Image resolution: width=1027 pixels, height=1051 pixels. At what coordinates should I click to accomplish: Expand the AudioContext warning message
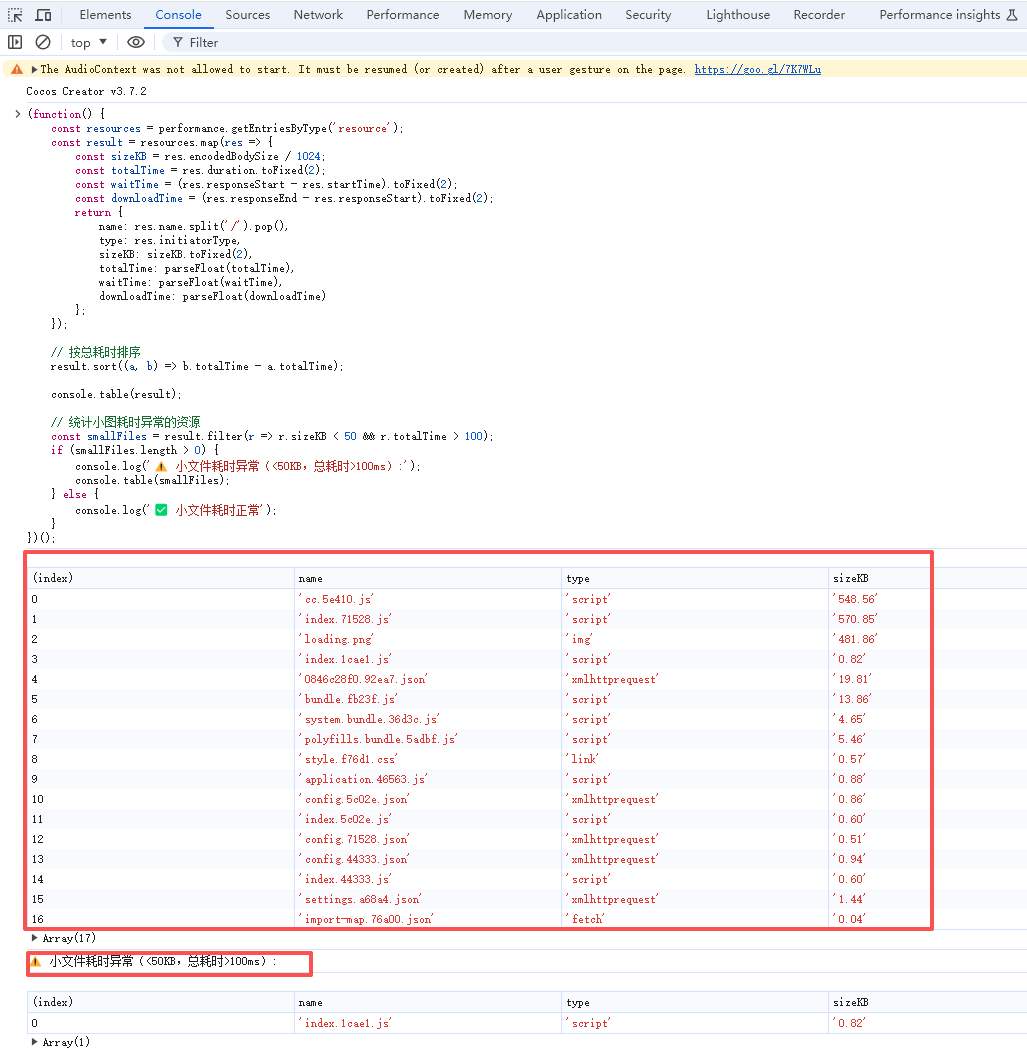pyautogui.click(x=35, y=69)
